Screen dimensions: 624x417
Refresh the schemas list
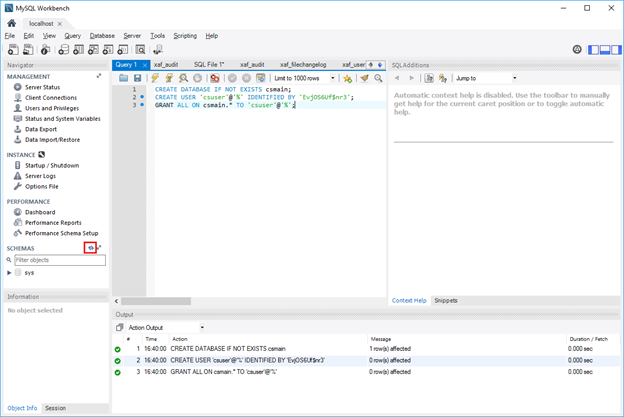(x=91, y=247)
